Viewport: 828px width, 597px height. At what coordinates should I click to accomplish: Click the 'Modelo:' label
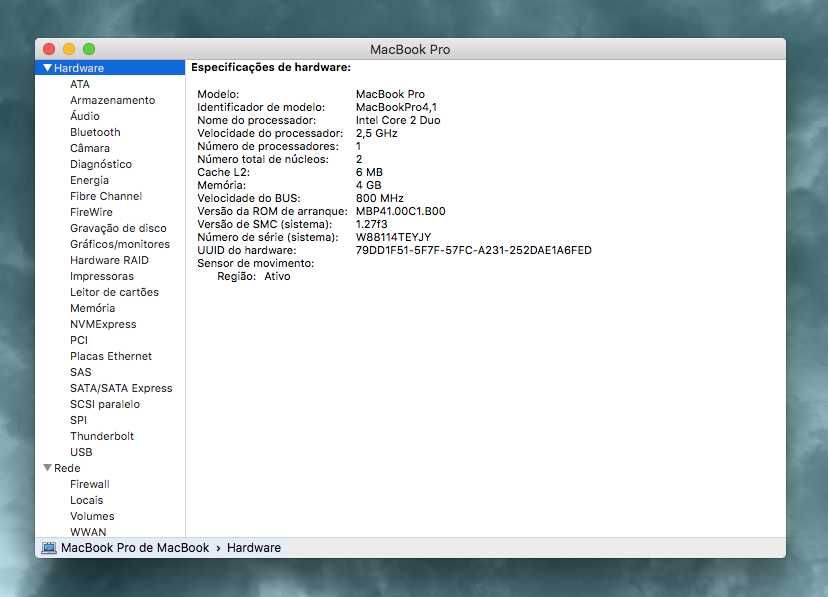[218, 94]
